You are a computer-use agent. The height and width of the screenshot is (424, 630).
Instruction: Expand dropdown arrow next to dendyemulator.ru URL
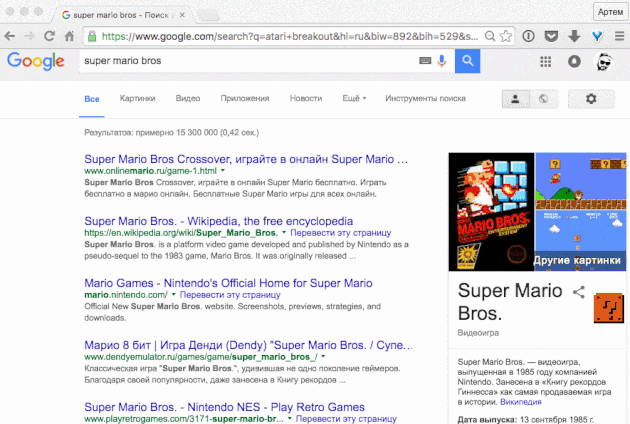pyautogui.click(x=323, y=356)
